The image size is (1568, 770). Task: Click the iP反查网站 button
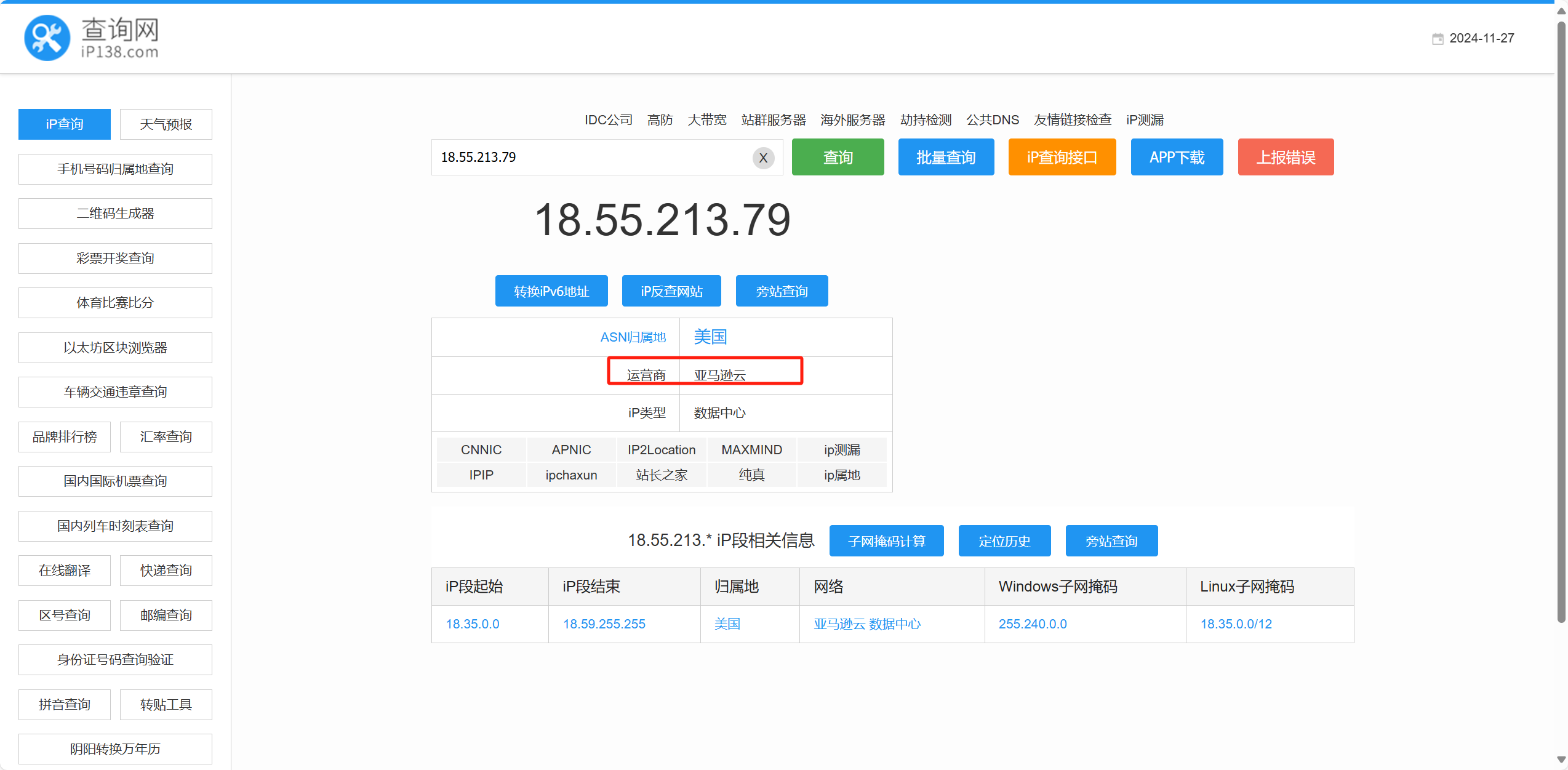[x=671, y=291]
